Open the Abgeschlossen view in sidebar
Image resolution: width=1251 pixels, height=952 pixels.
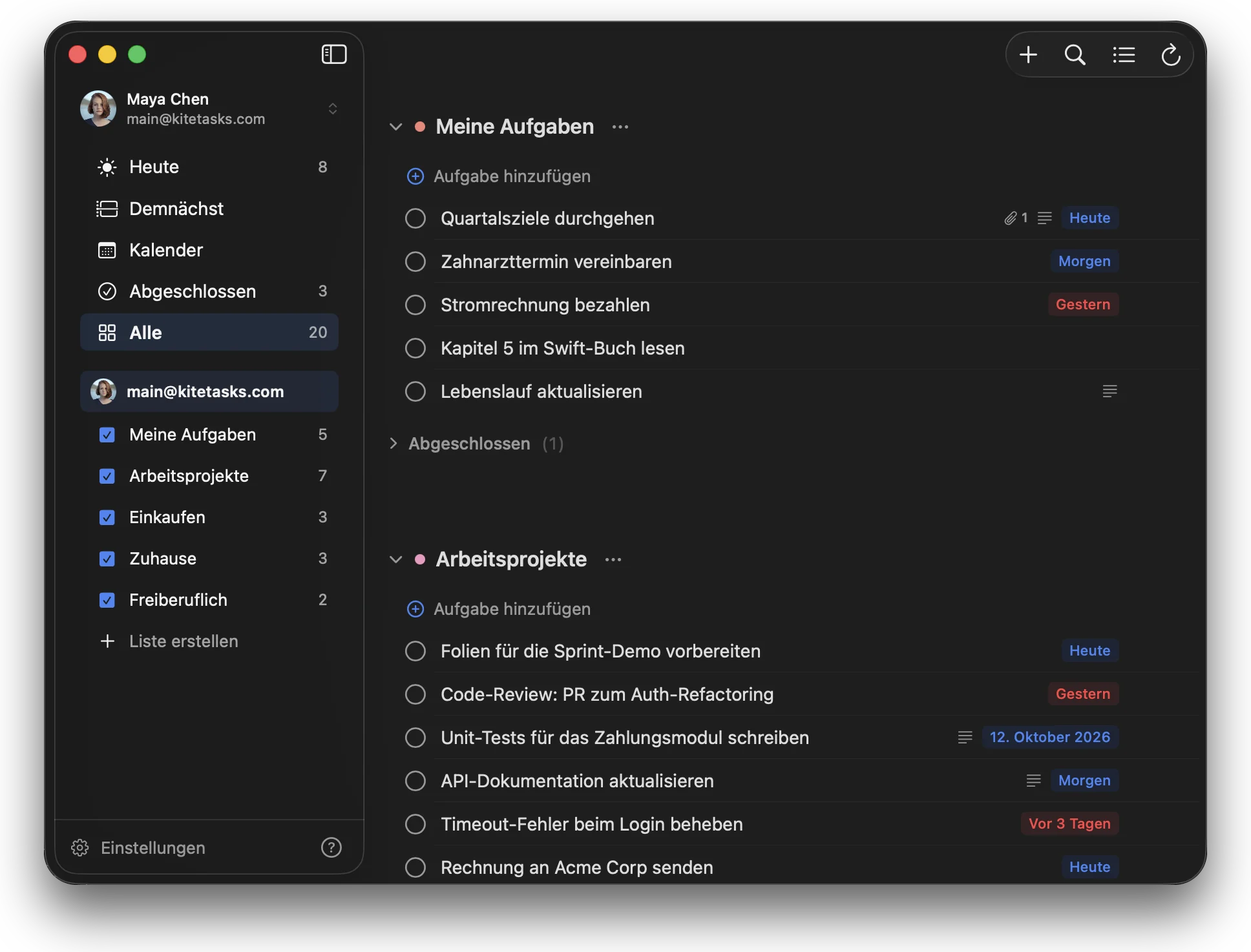pyautogui.click(x=209, y=291)
